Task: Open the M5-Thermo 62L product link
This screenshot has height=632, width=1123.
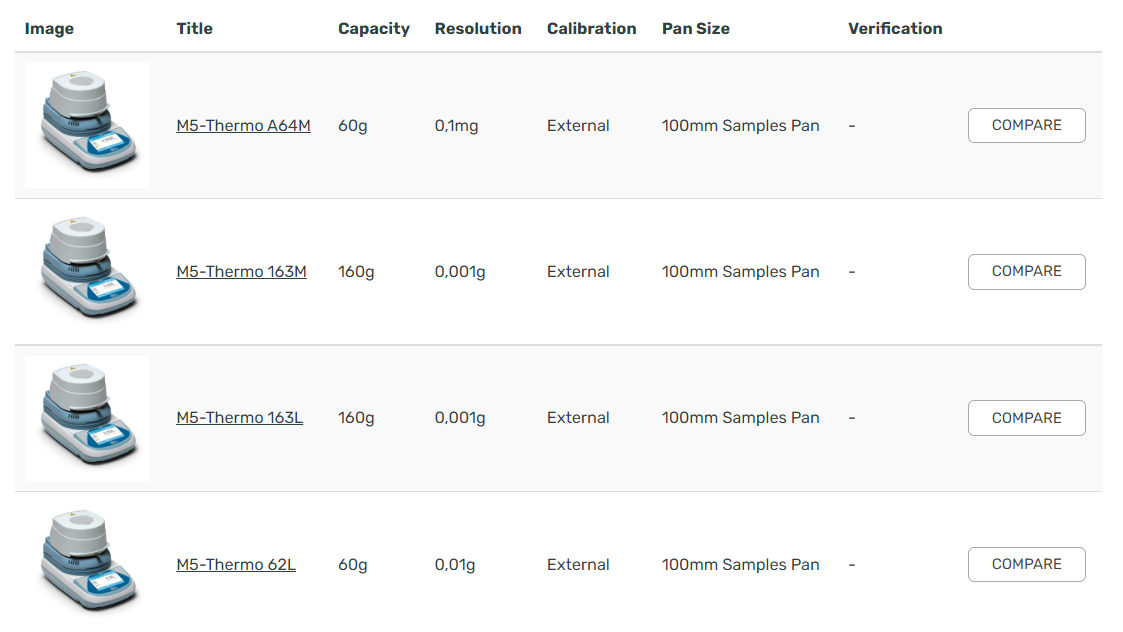Action: [236, 565]
